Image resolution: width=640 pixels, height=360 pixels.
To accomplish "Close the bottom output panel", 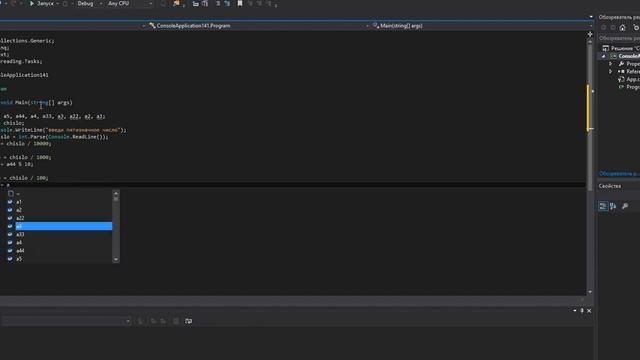I will pyautogui.click(x=589, y=311).
